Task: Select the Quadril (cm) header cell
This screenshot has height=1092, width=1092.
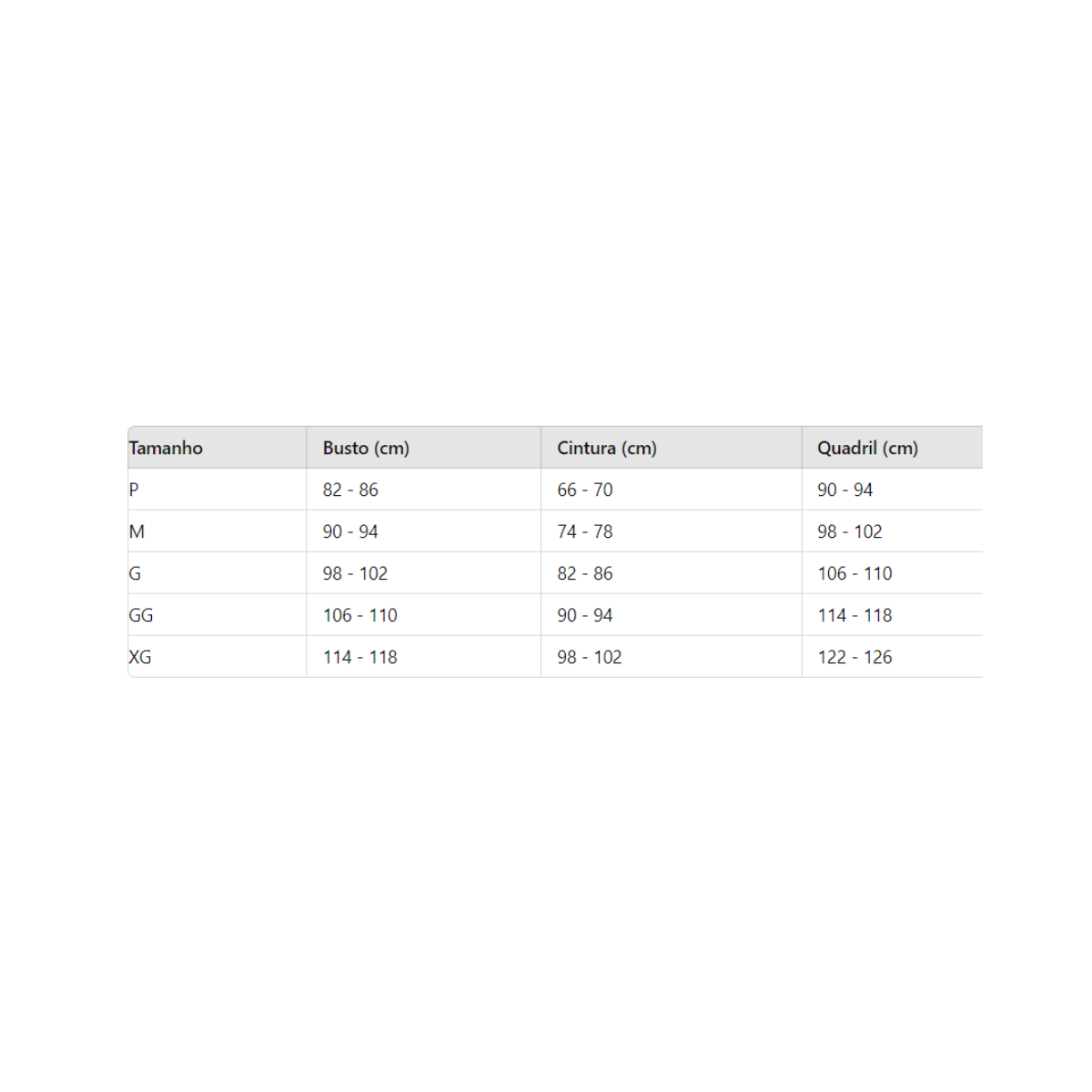Action: coord(867,448)
